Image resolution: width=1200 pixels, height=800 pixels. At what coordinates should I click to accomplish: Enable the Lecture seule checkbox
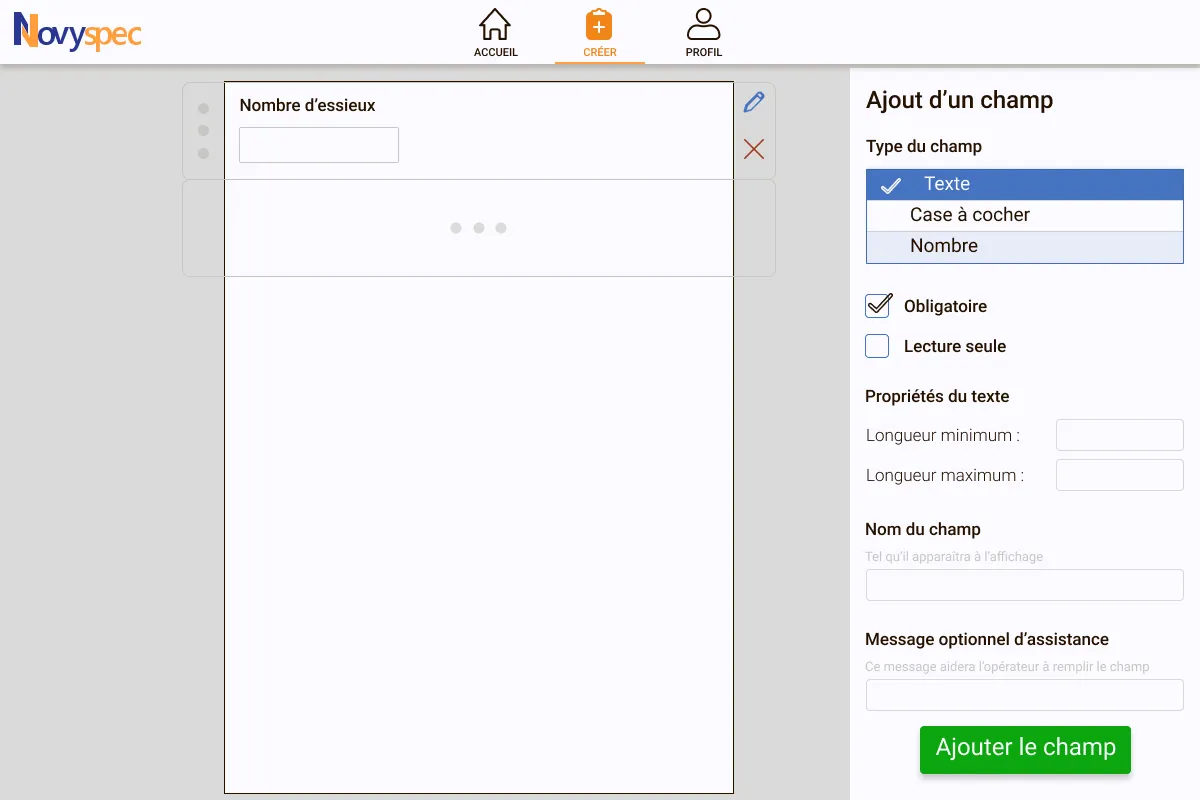pyautogui.click(x=877, y=346)
